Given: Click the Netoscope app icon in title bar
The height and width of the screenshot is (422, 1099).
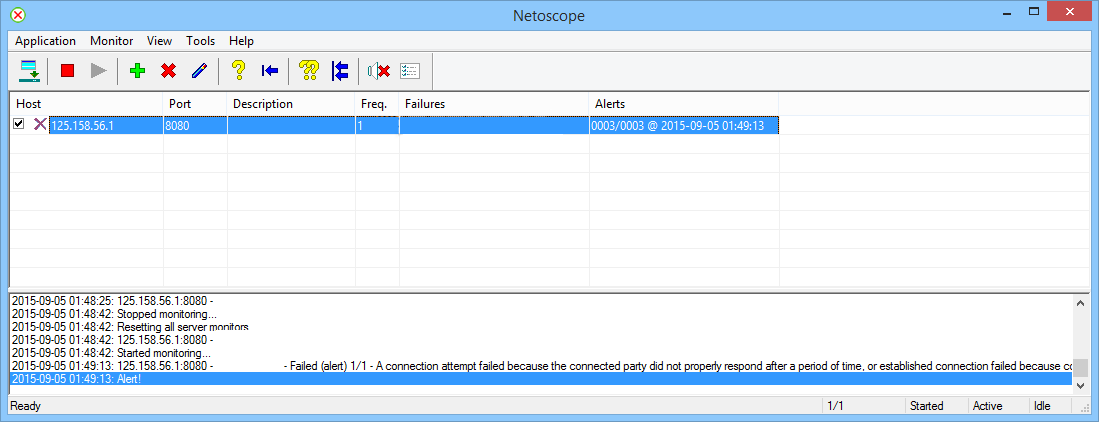Looking at the screenshot, I should tap(18, 15).
